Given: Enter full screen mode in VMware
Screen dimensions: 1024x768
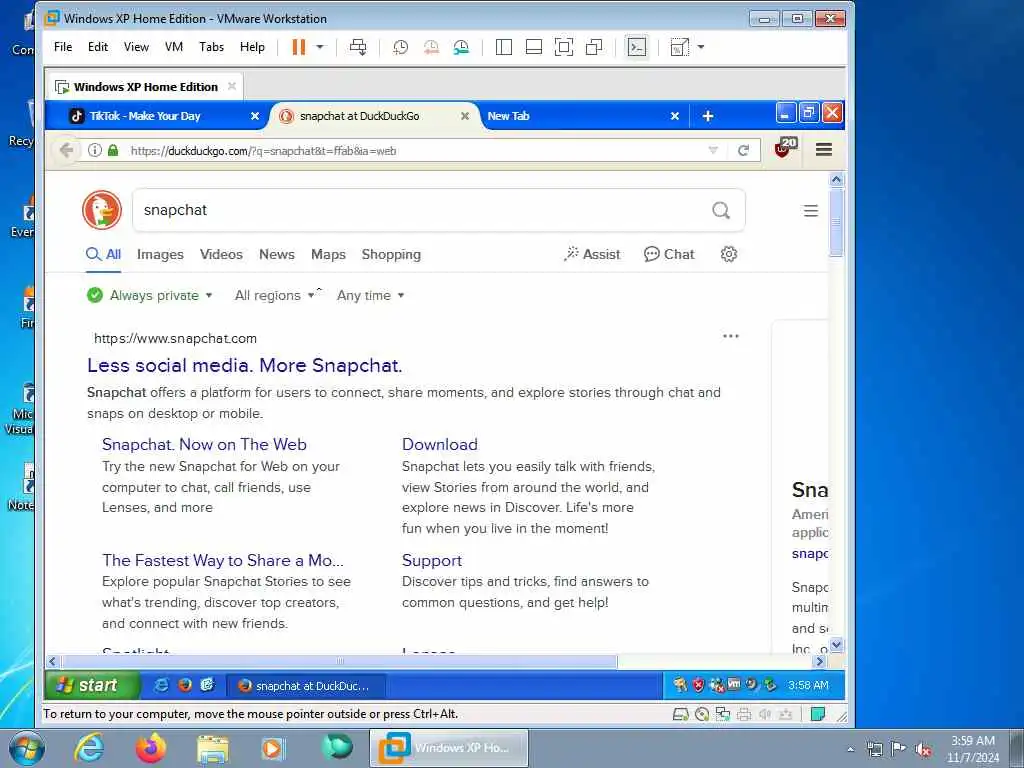Looking at the screenshot, I should 564,47.
